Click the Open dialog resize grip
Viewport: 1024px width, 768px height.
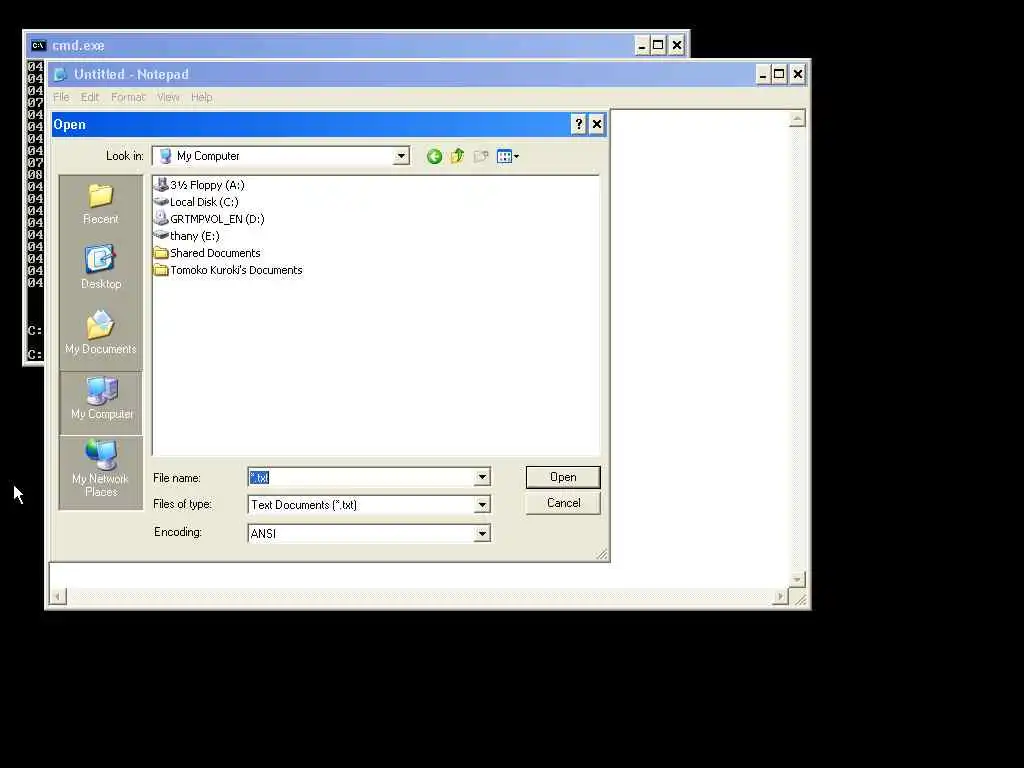point(602,554)
